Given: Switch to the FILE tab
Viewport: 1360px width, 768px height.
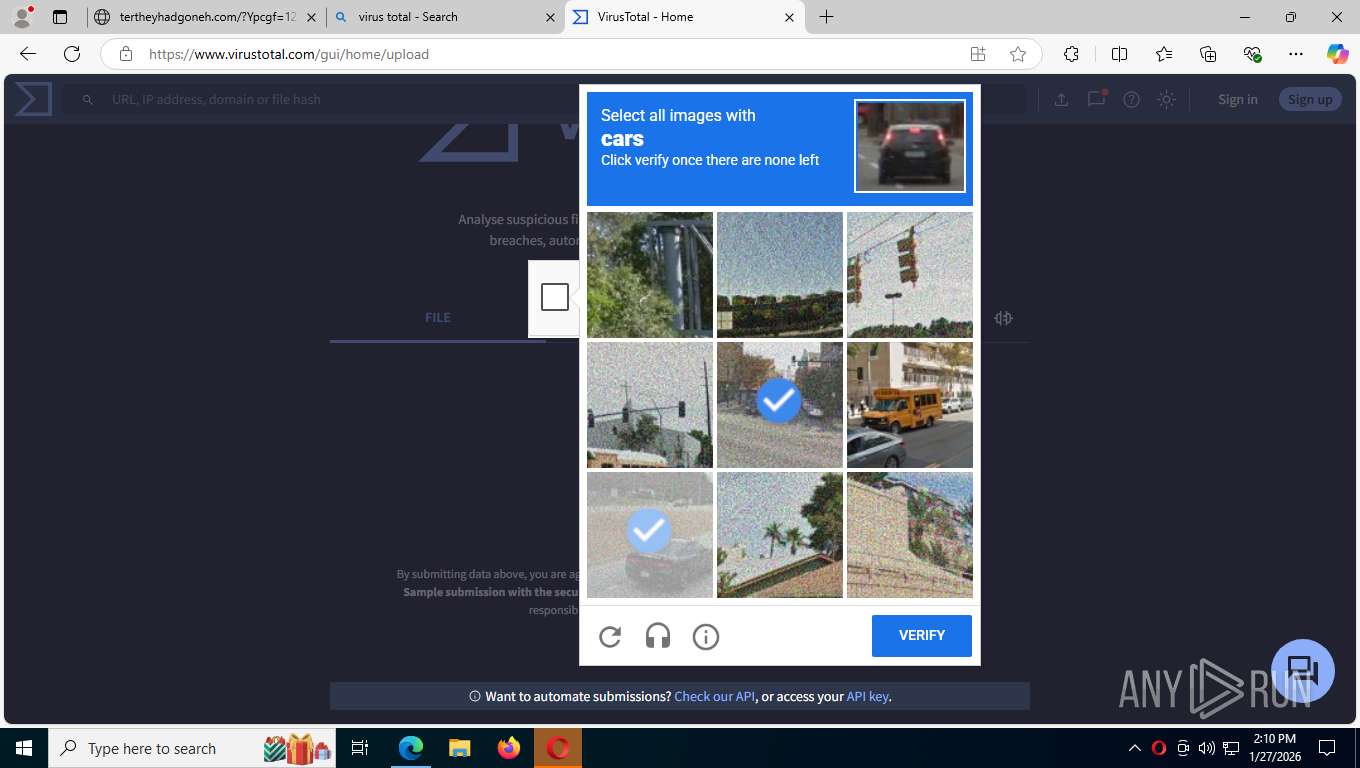Looking at the screenshot, I should 438,317.
